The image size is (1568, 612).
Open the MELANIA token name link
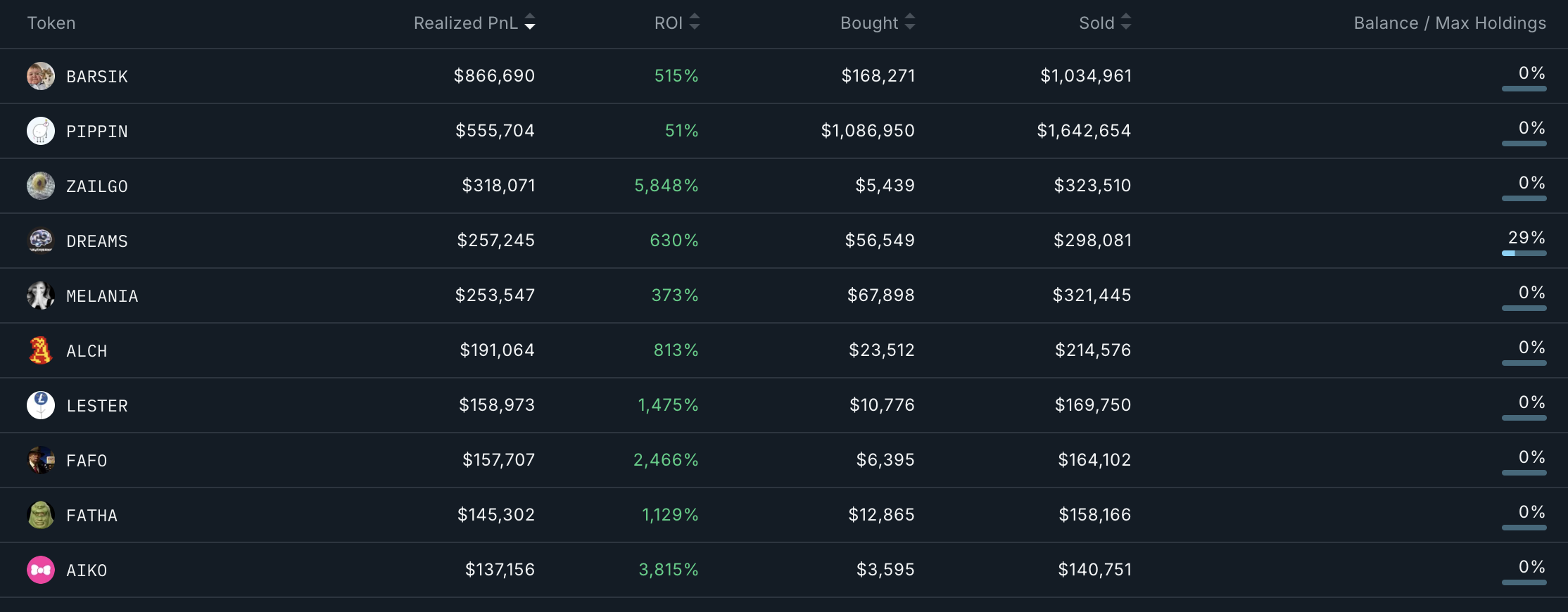tap(102, 296)
